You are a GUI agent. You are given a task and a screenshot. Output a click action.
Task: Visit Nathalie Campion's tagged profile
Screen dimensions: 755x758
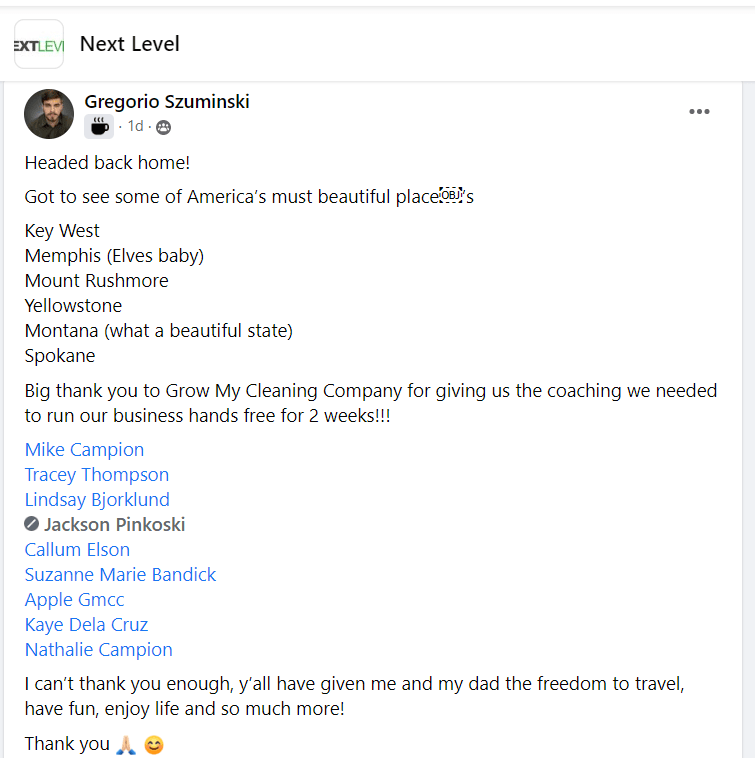98,650
